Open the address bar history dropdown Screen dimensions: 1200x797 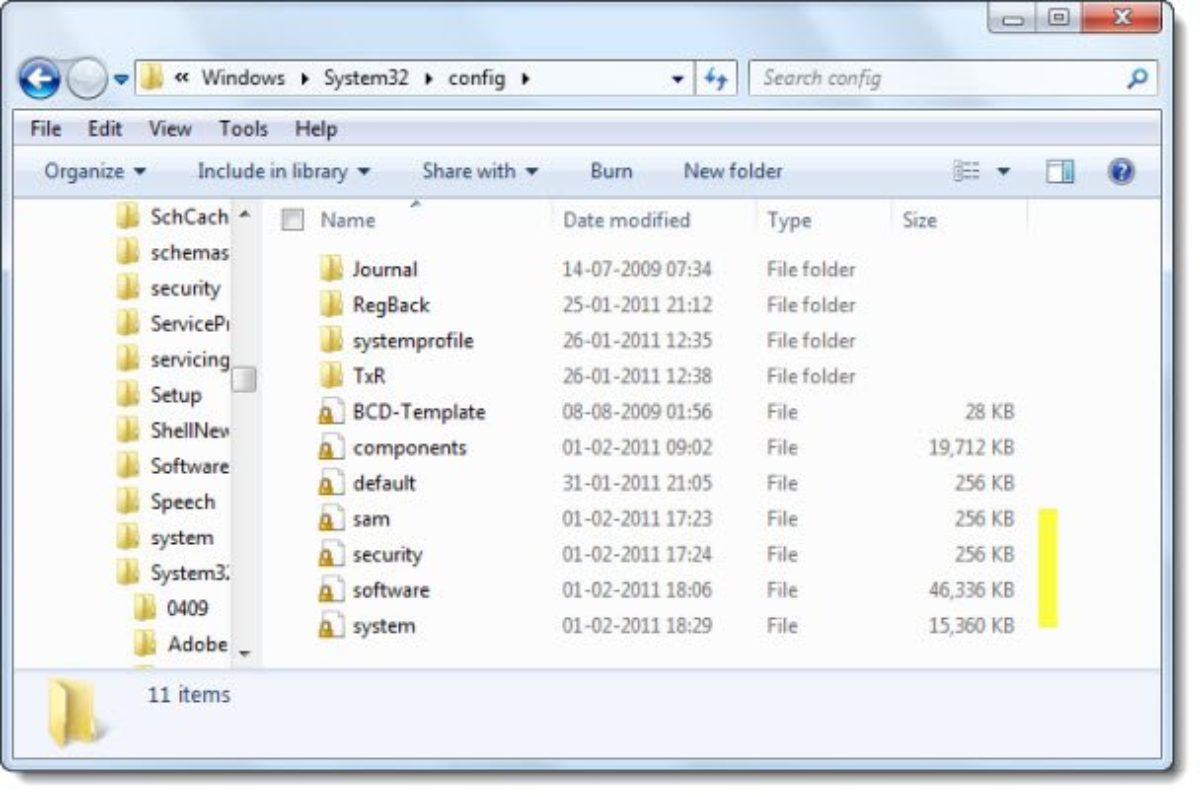tap(678, 79)
